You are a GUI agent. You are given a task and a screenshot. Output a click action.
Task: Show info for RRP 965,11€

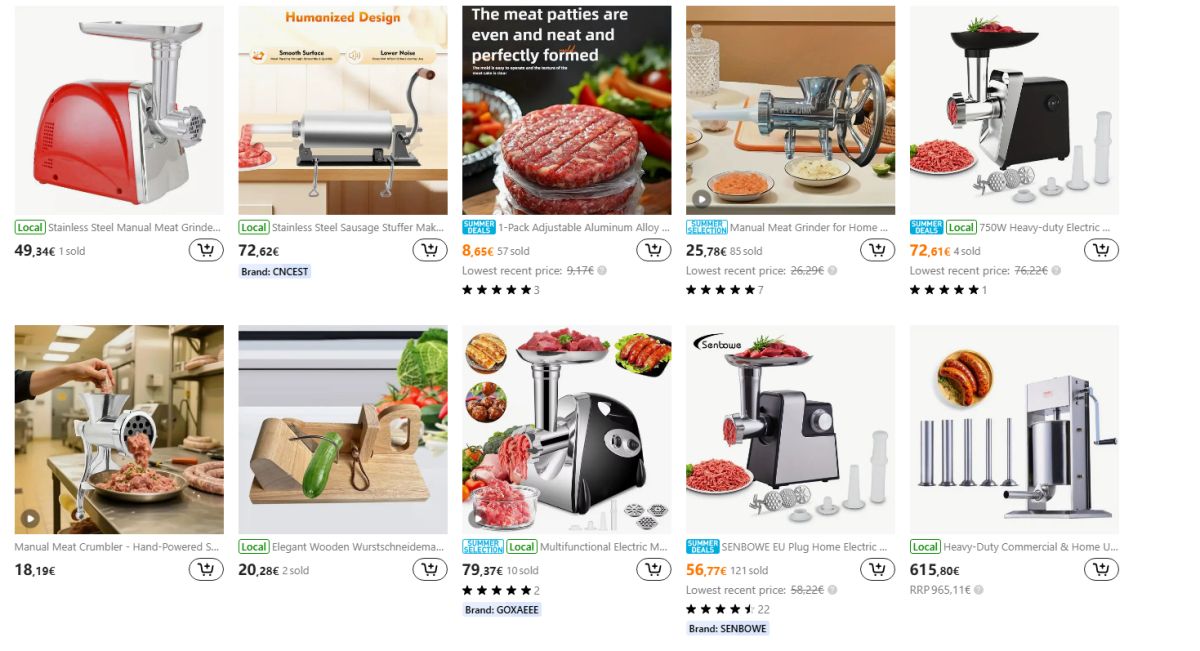tap(978, 590)
